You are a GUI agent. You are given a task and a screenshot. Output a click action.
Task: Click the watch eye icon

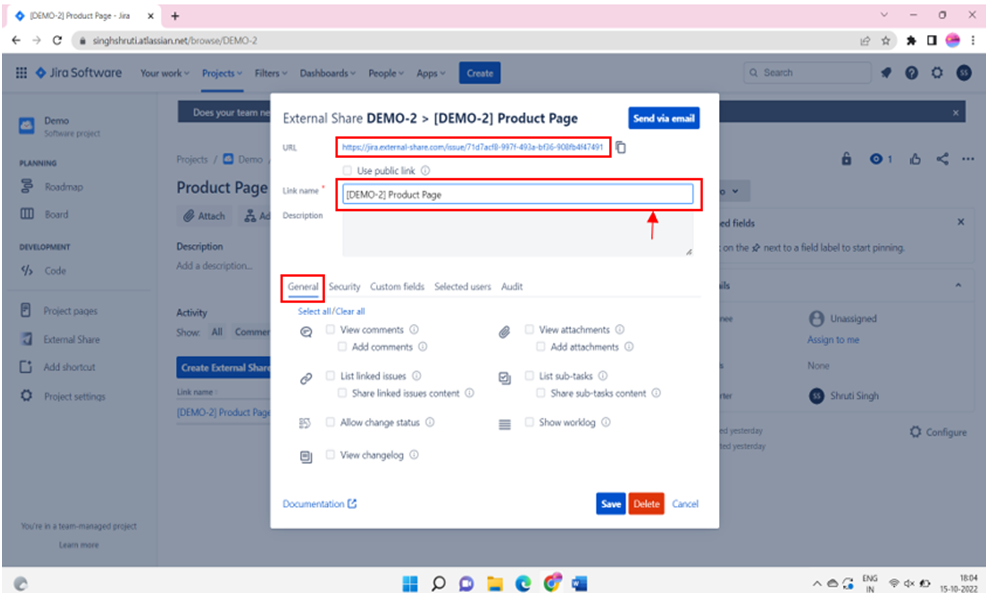coord(876,159)
